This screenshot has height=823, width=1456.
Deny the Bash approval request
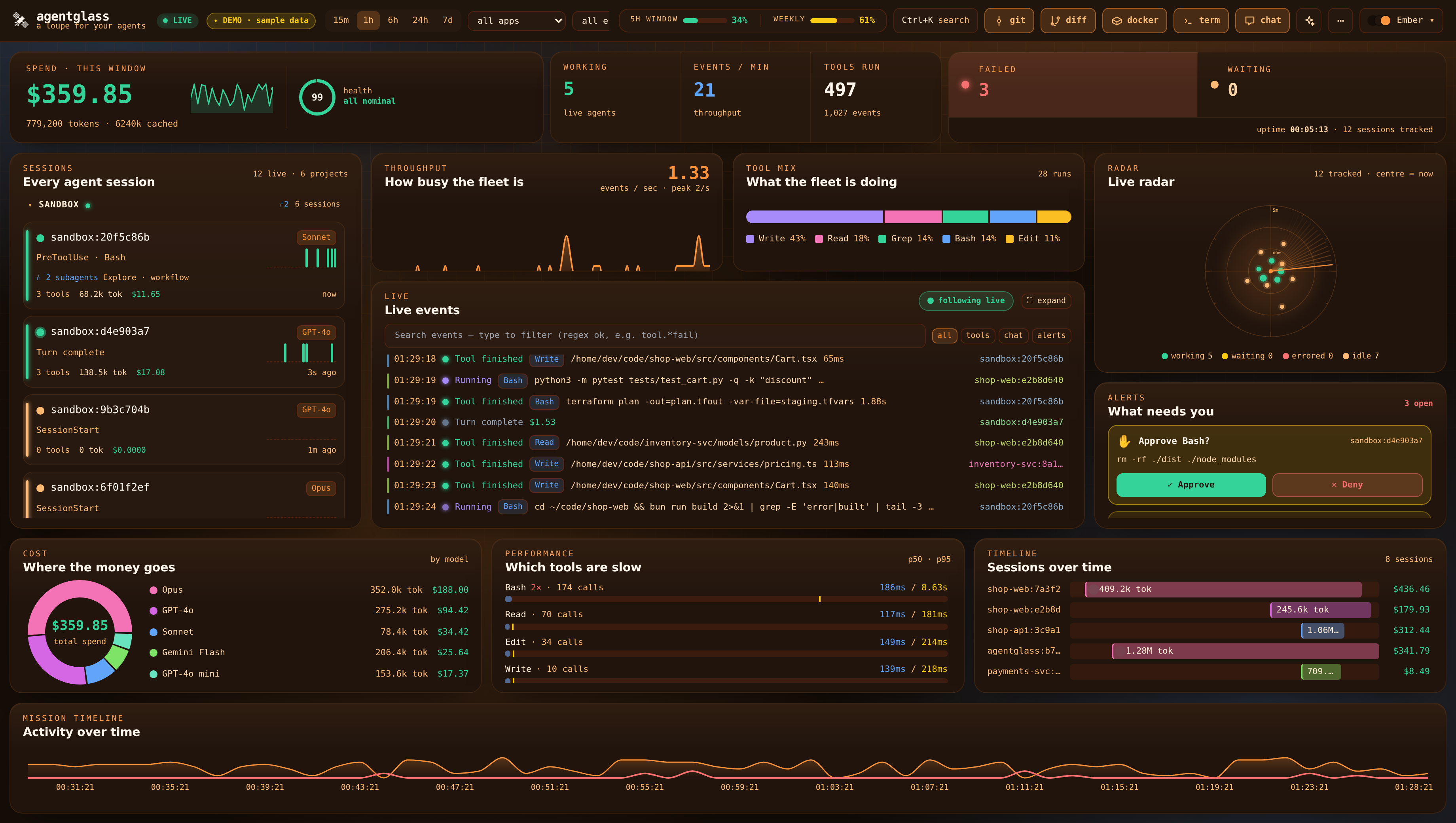[1347, 485]
